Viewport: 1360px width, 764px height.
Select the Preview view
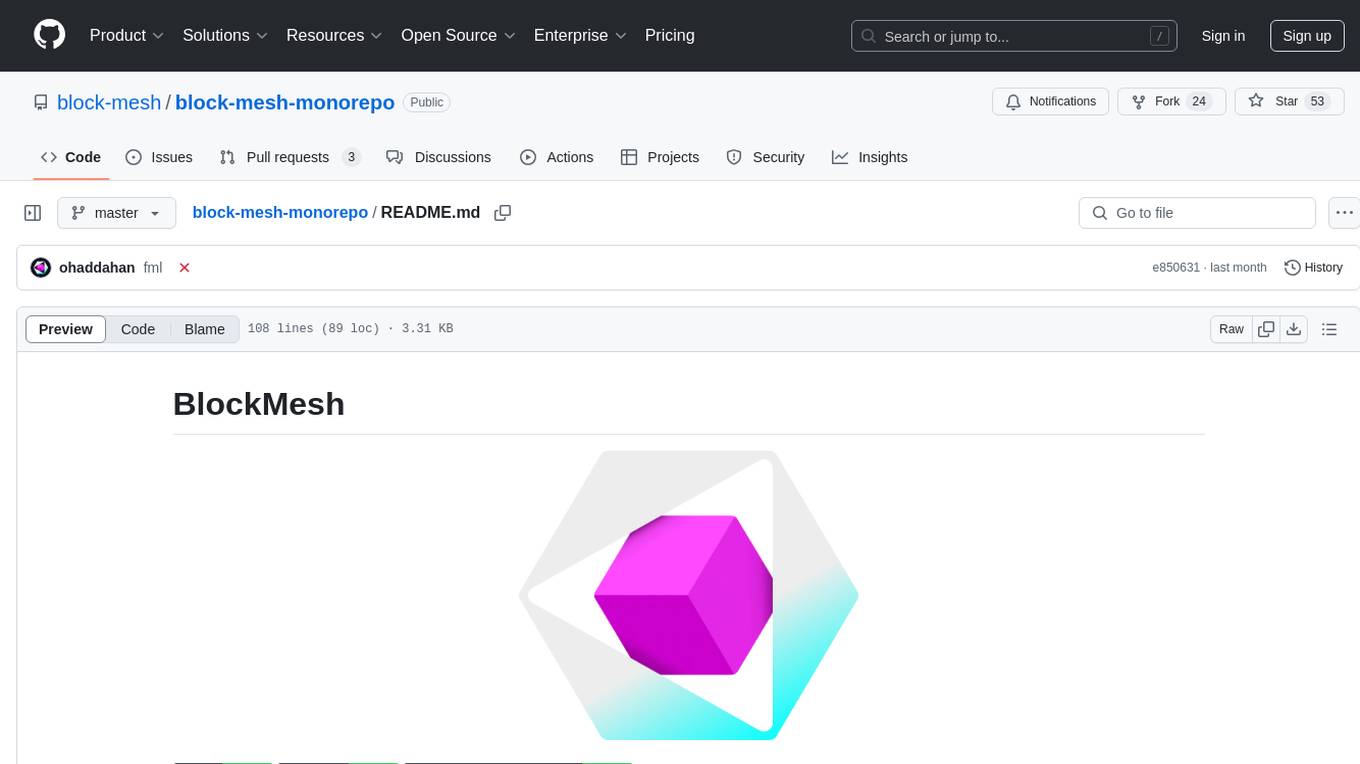pyautogui.click(x=66, y=329)
